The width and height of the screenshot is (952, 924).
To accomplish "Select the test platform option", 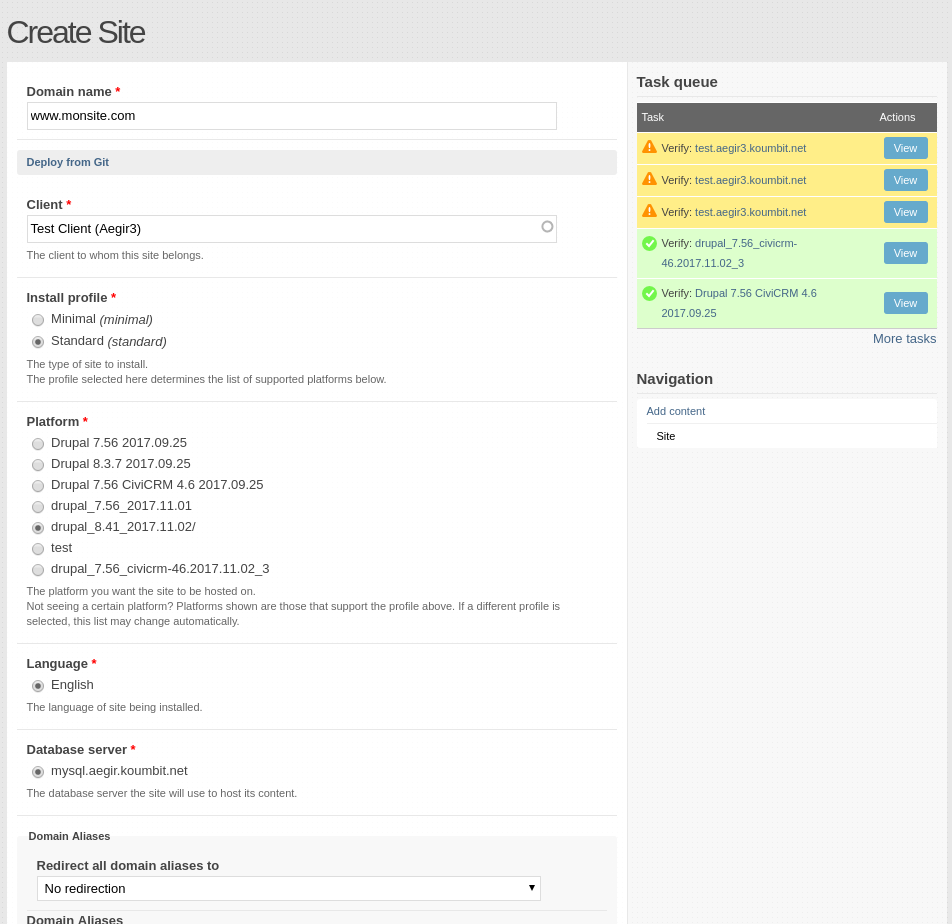I will coord(37,548).
